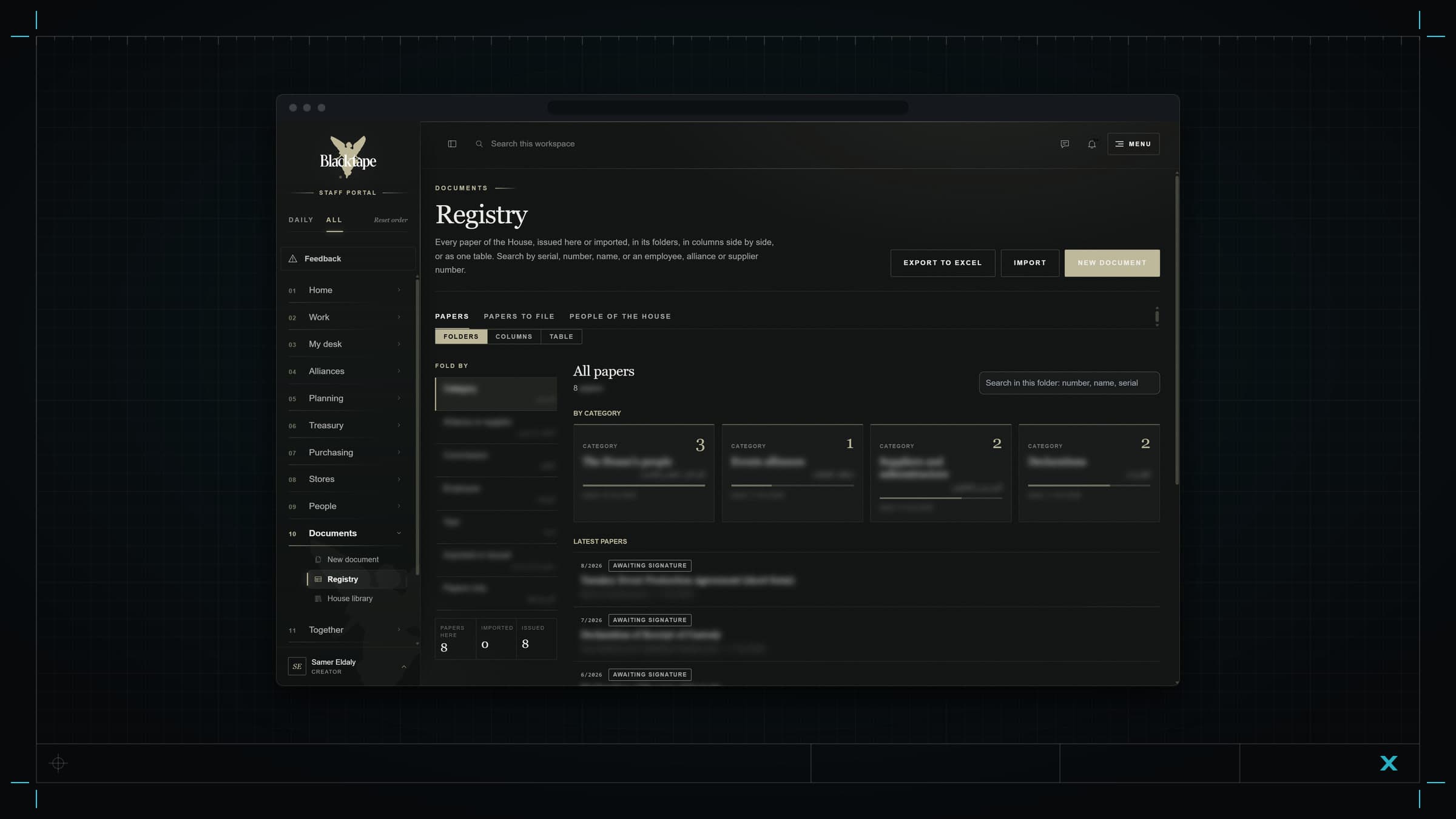This screenshot has width=1456, height=819.
Task: Focus the Search in this folder field
Action: pyautogui.click(x=1069, y=383)
